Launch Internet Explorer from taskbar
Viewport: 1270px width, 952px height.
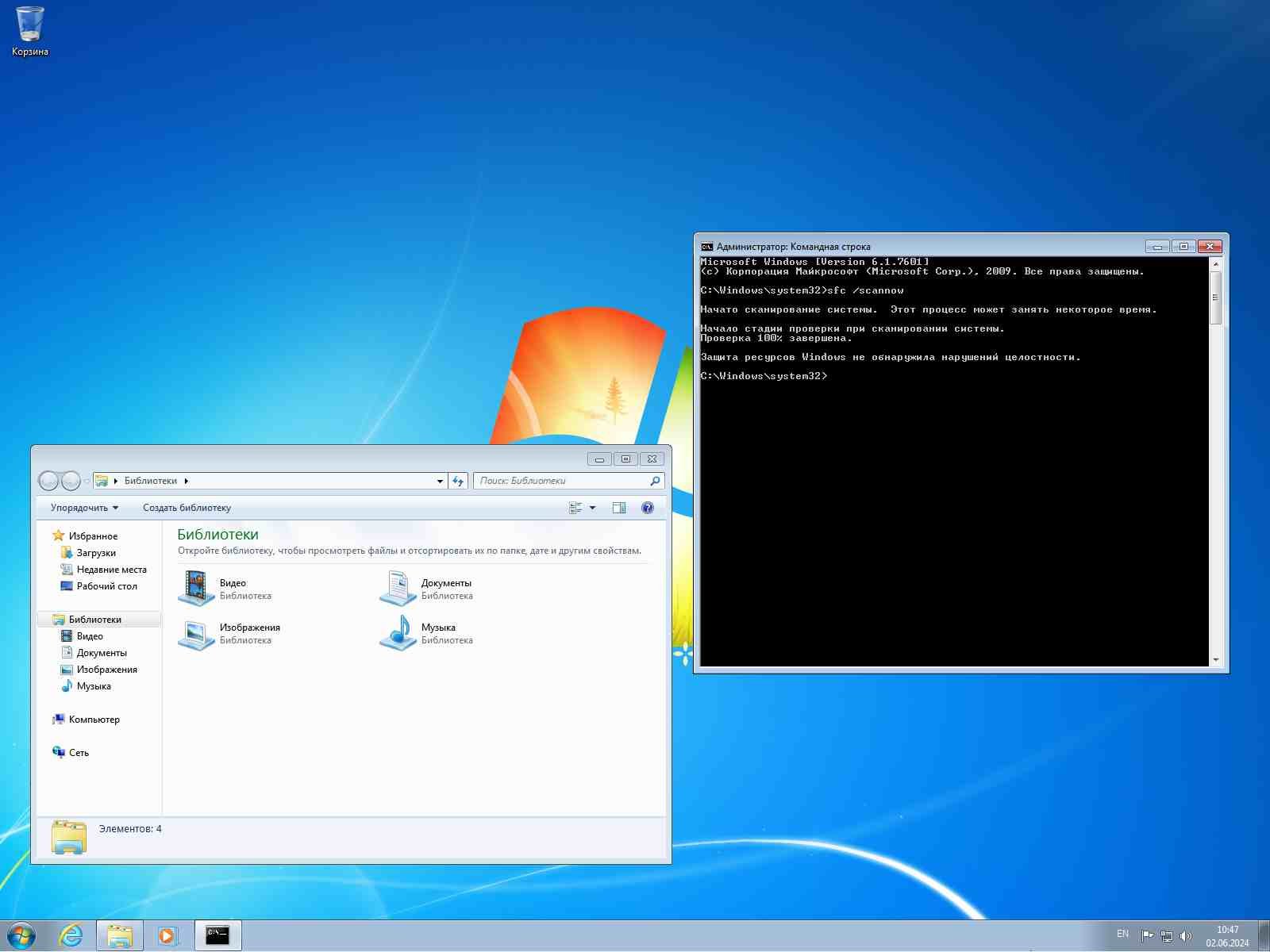[x=71, y=936]
